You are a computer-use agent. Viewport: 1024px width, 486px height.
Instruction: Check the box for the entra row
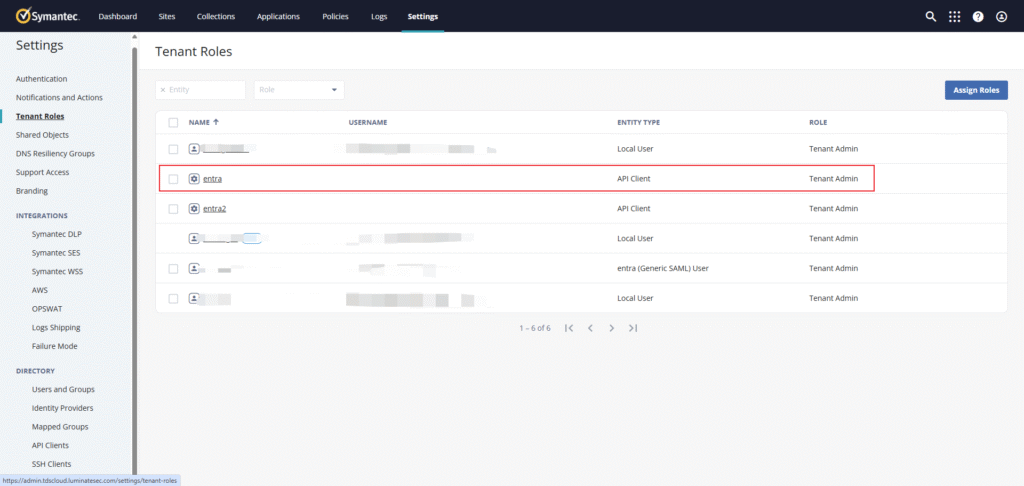point(174,179)
